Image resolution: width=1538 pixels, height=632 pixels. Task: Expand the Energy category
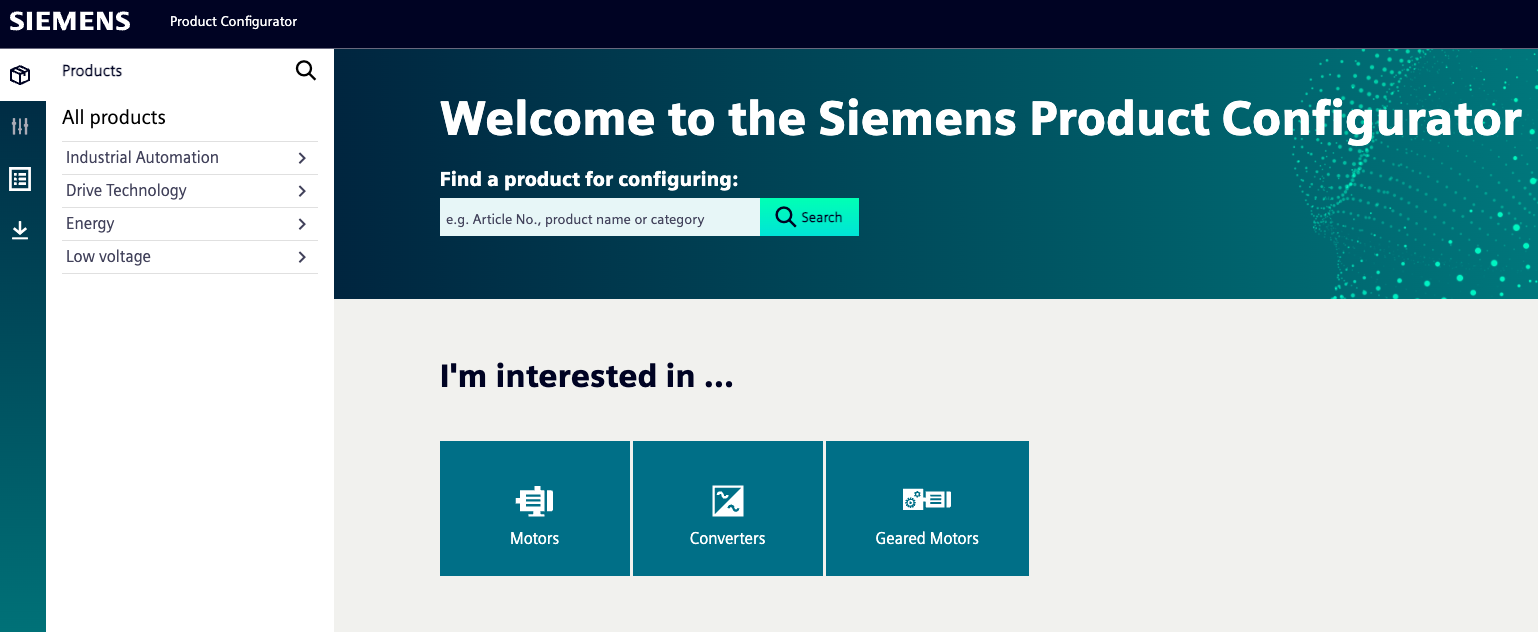click(189, 223)
